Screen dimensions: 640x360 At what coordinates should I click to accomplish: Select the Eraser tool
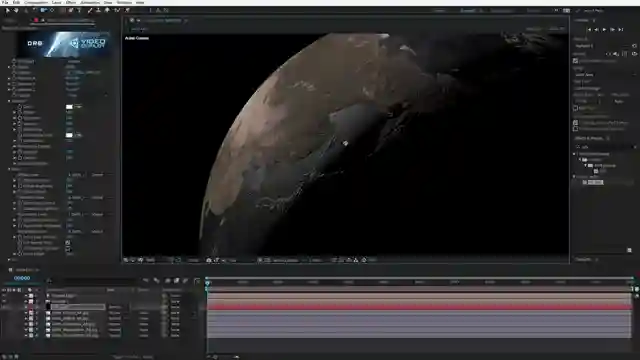[107, 10]
